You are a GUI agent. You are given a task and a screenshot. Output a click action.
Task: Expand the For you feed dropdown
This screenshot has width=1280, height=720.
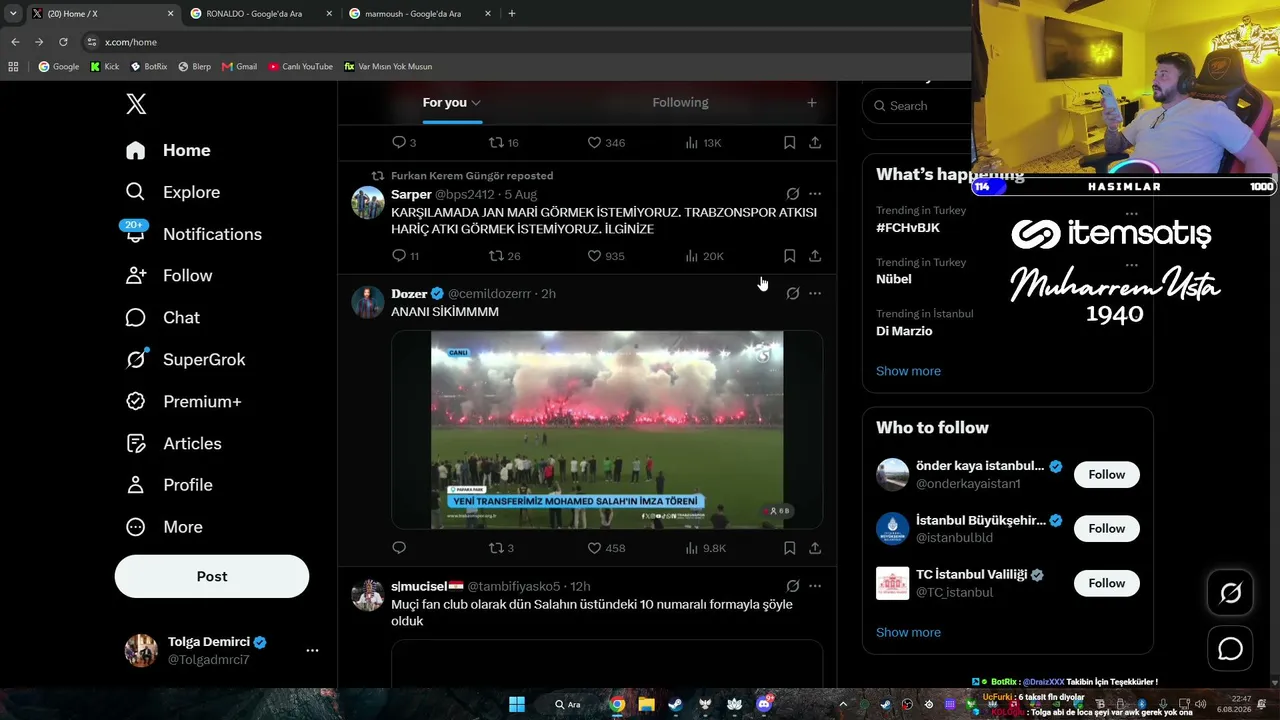point(476,103)
